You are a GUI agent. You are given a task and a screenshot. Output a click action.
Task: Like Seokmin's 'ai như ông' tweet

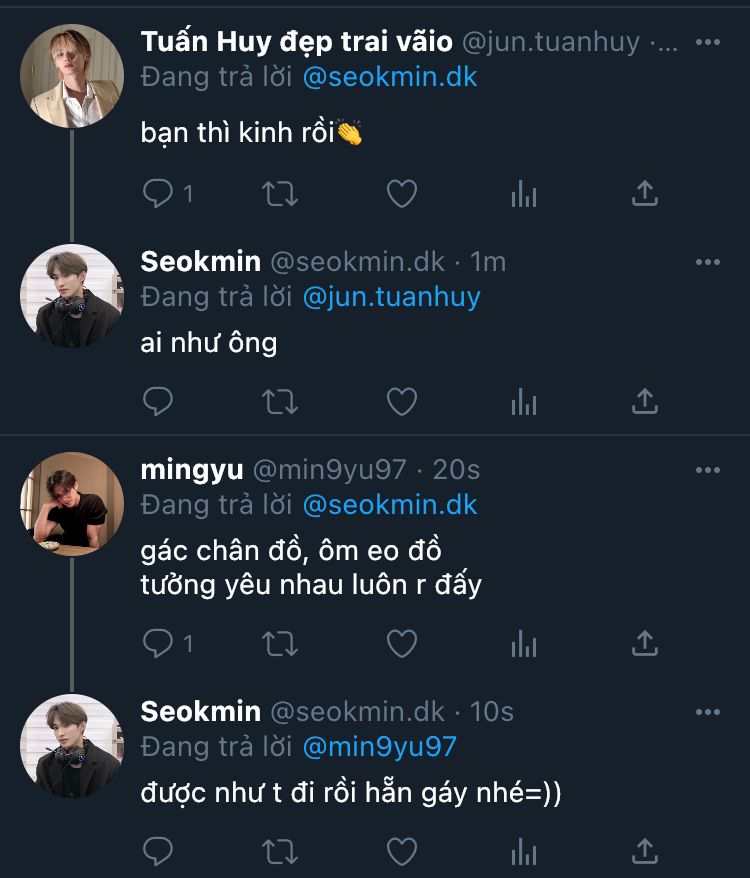(x=401, y=401)
